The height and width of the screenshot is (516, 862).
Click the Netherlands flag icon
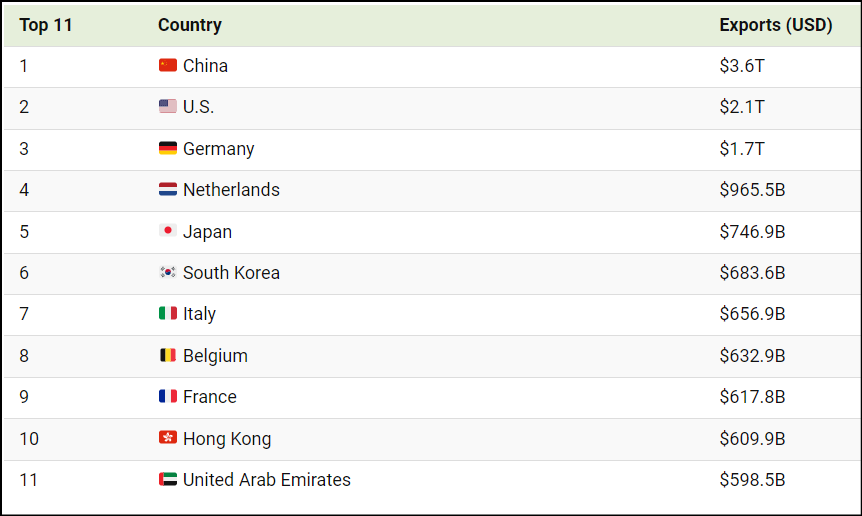click(x=168, y=190)
